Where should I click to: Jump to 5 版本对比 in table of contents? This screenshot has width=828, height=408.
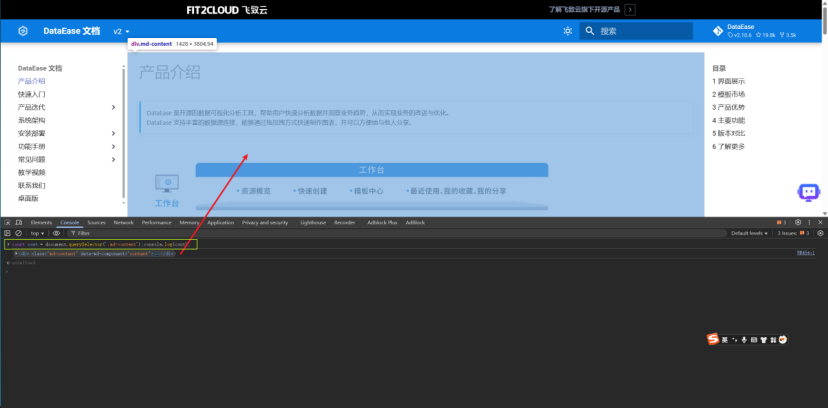pyautogui.click(x=729, y=133)
